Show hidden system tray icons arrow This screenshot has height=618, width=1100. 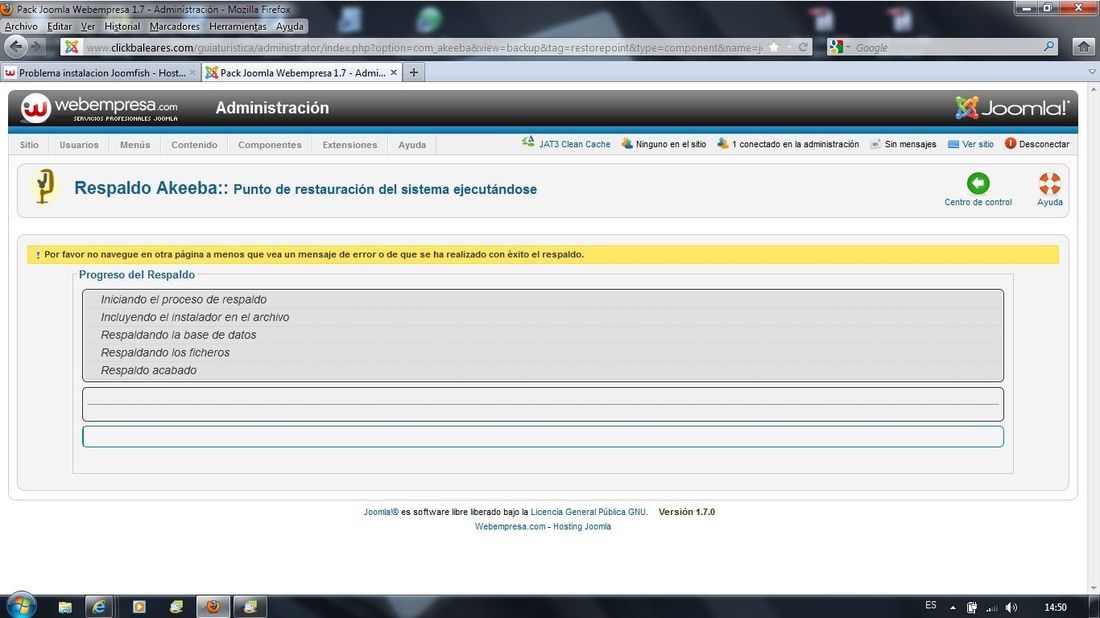pos(953,607)
